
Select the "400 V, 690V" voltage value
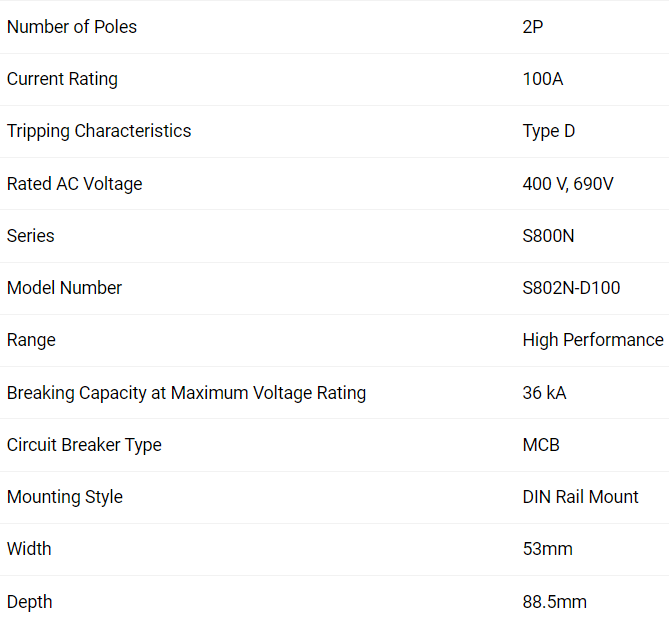pyautogui.click(x=568, y=184)
